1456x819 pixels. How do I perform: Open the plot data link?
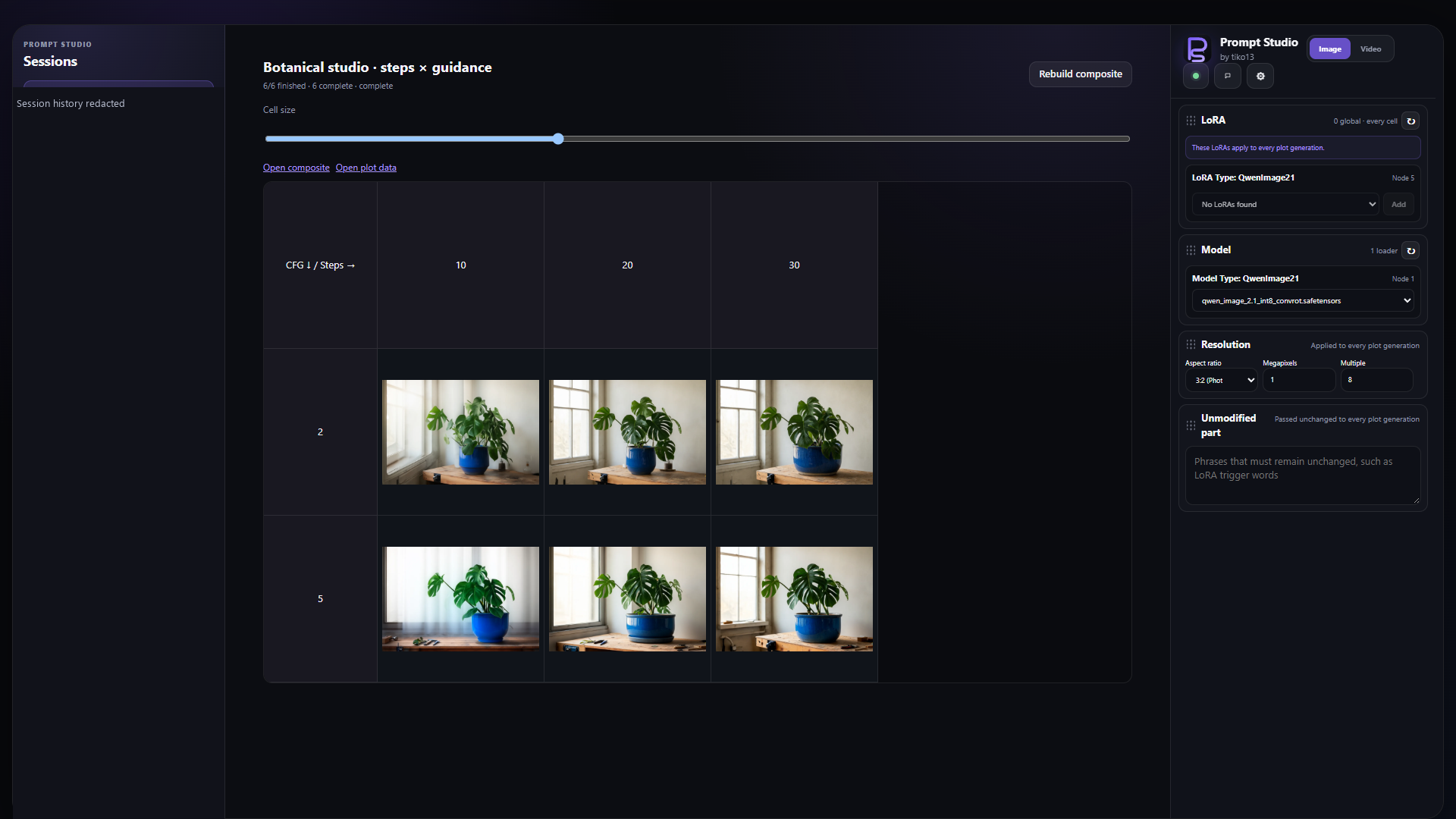(366, 168)
